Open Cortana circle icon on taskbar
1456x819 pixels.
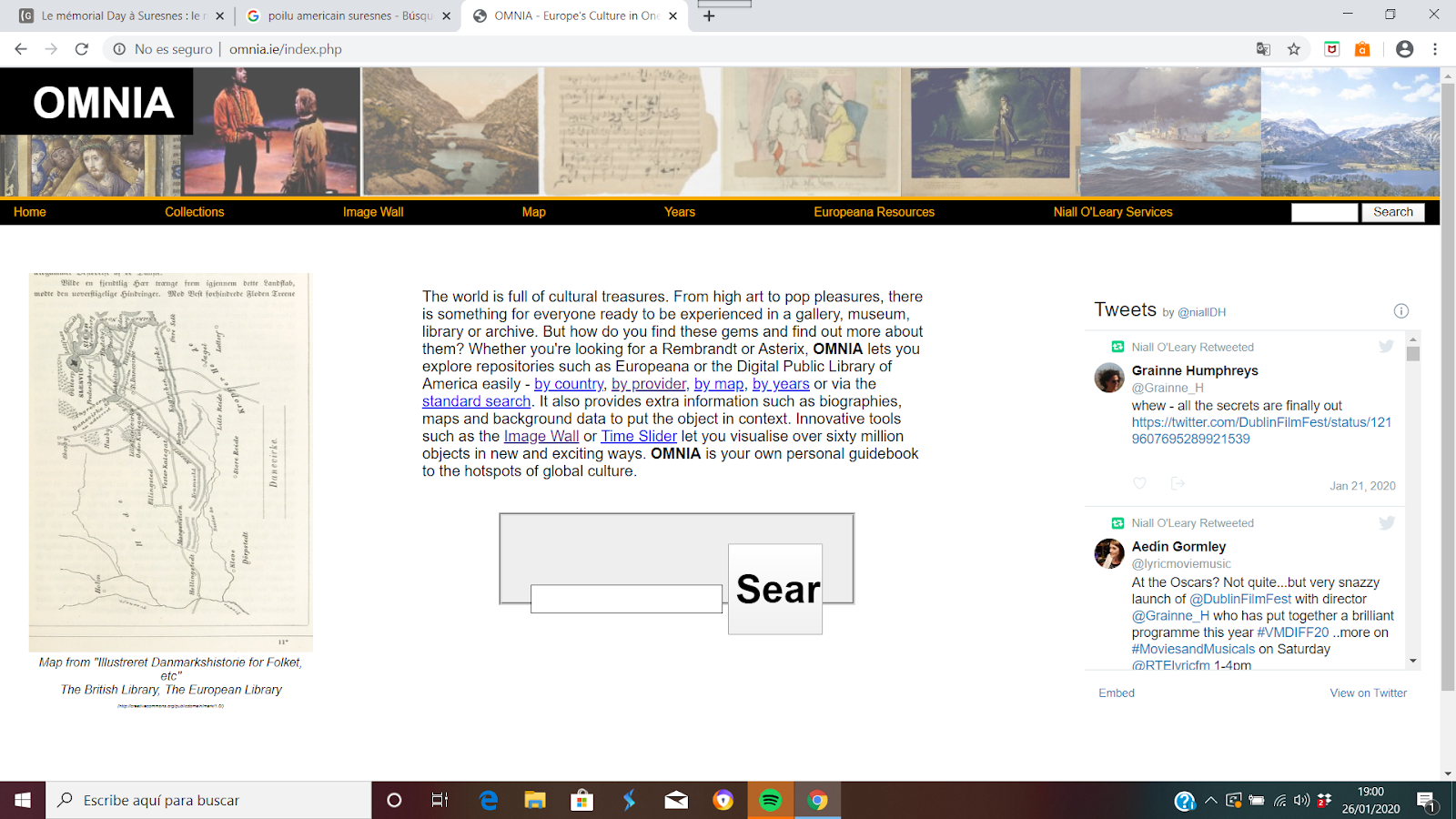[x=394, y=800]
